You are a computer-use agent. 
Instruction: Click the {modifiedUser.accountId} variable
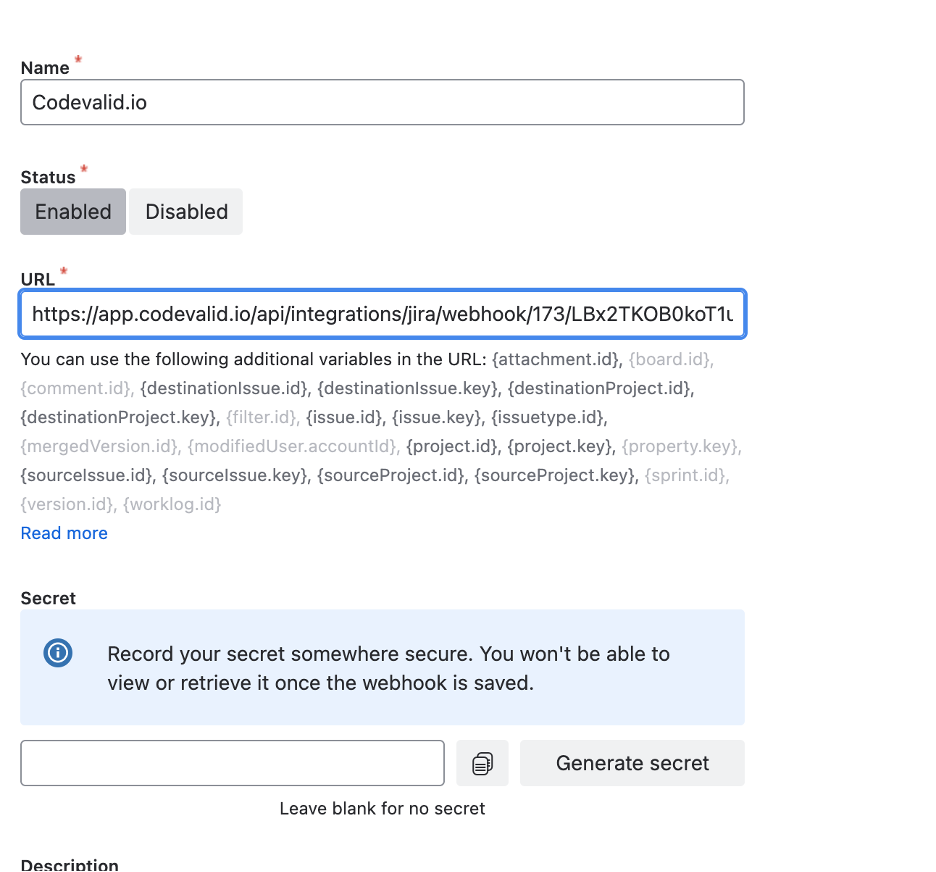click(x=292, y=446)
